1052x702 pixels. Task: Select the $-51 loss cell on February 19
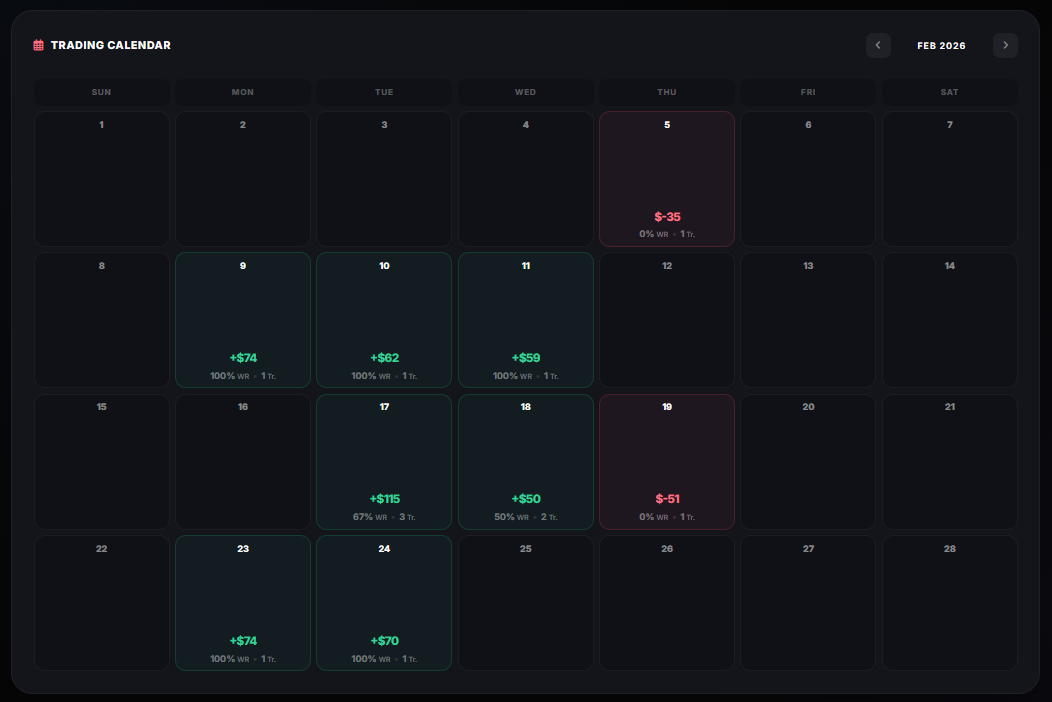tap(666, 461)
